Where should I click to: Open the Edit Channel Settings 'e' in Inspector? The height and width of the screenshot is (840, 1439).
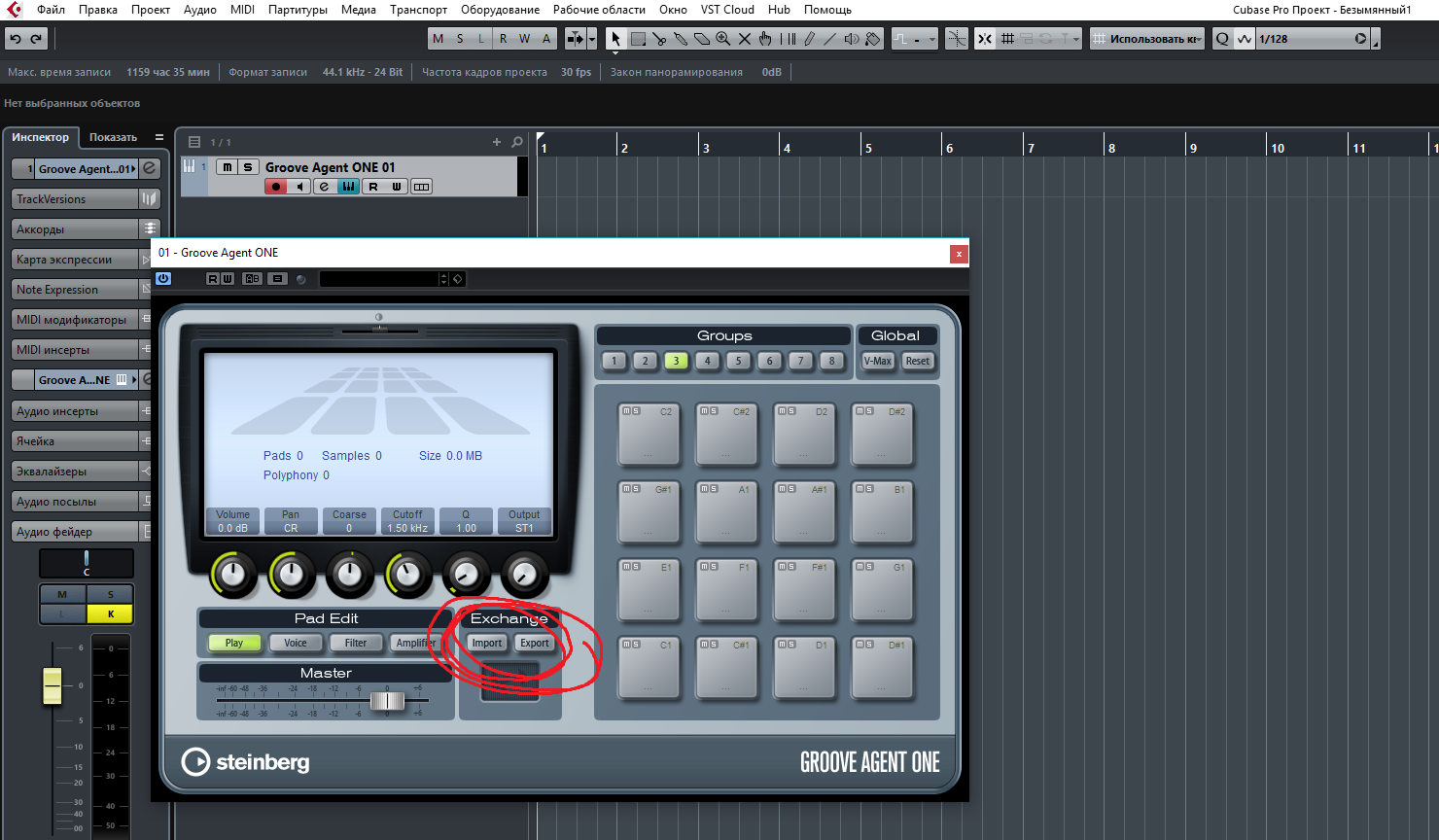coord(150,168)
